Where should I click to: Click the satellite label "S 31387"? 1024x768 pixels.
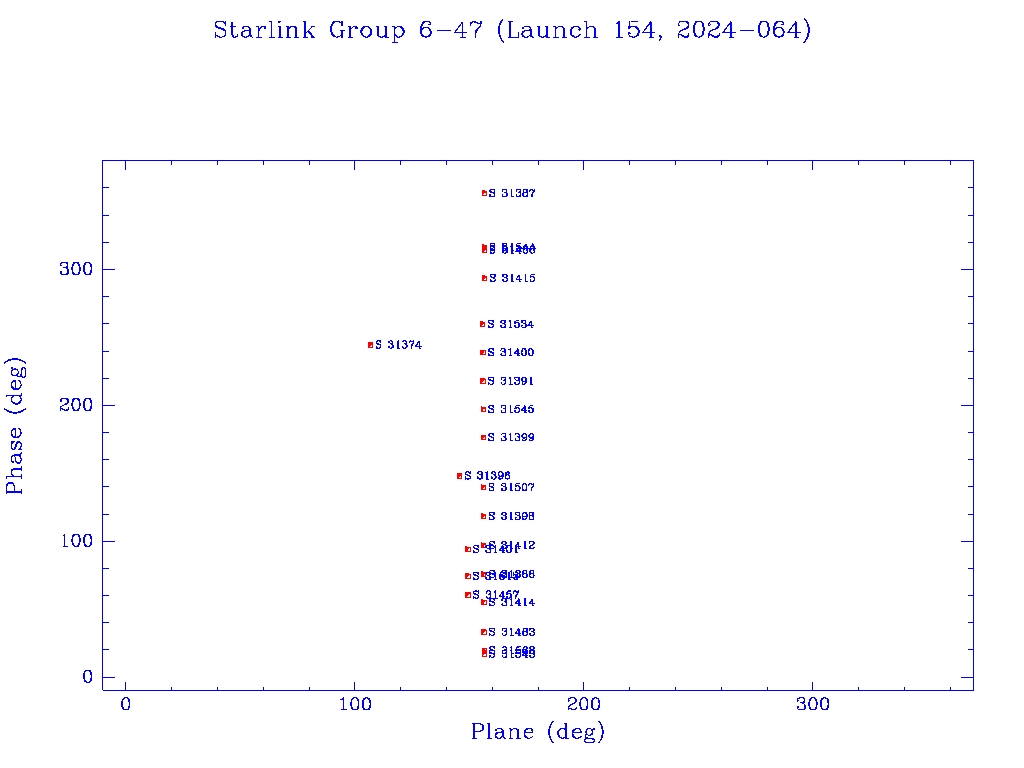512,193
